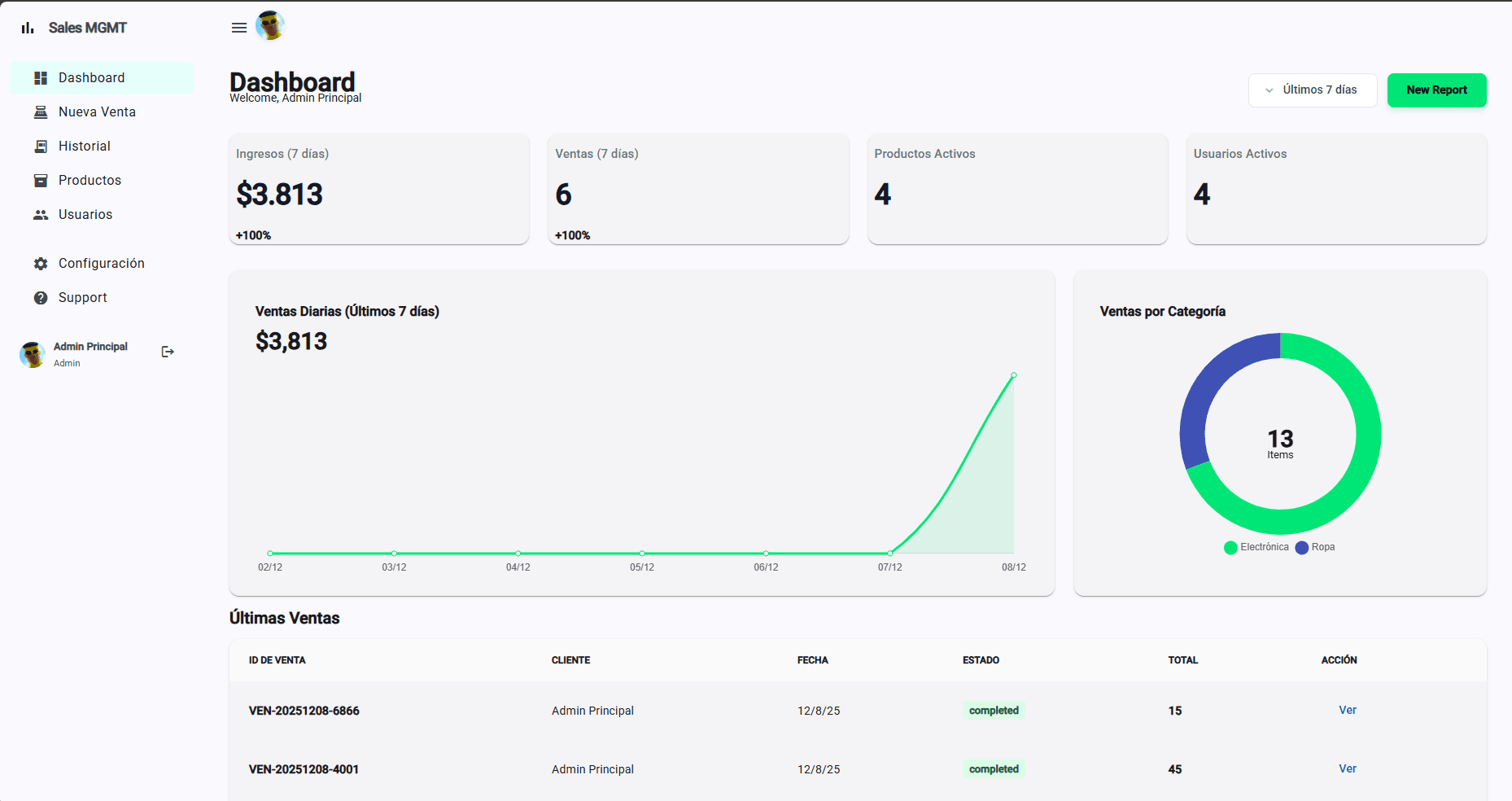Open Usuarios from the sidebar menu
Viewport: 1512px width, 801px height.
click(x=85, y=214)
